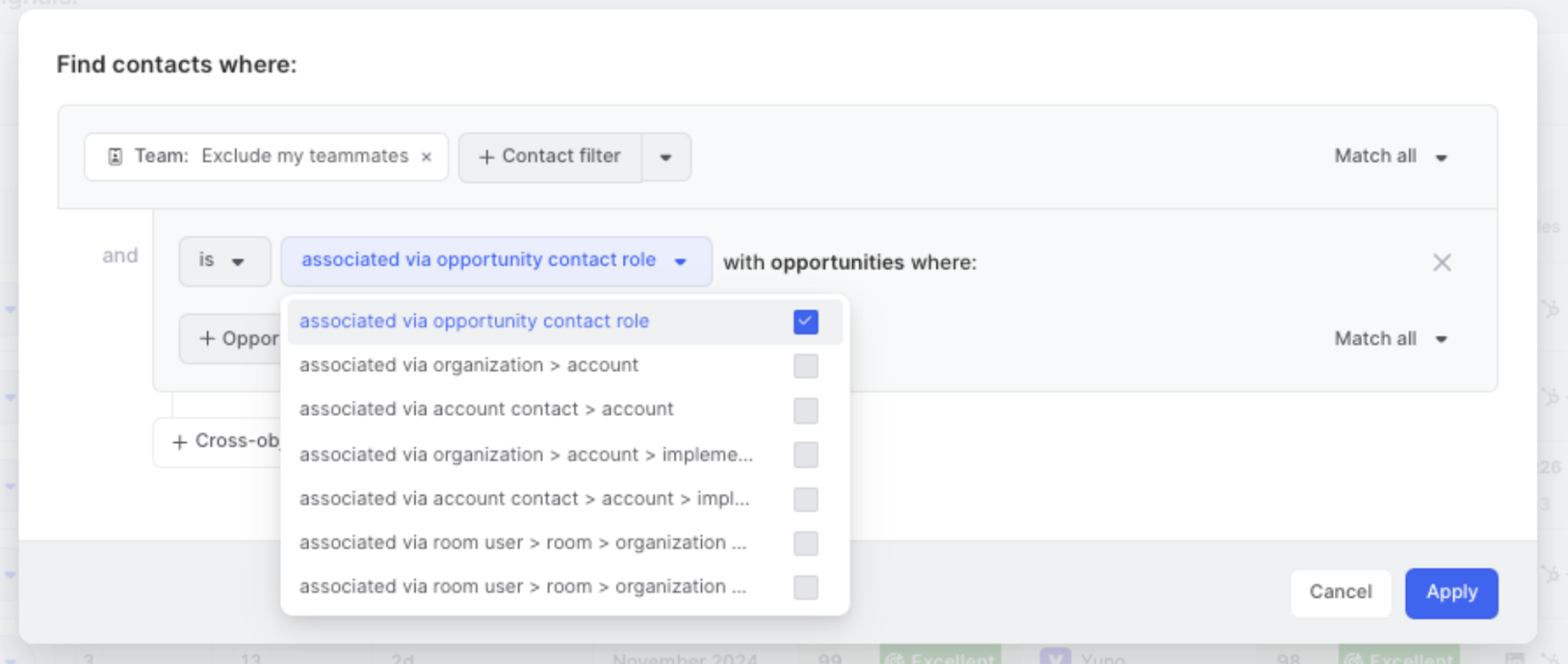Select associated via account contact > account > impl... option
The image size is (1568, 664).
click(524, 499)
